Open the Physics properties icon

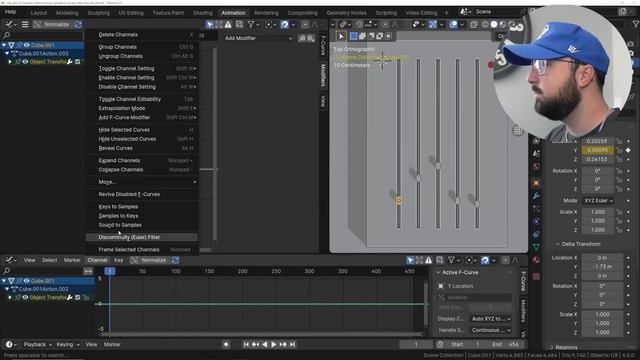pos(536,221)
